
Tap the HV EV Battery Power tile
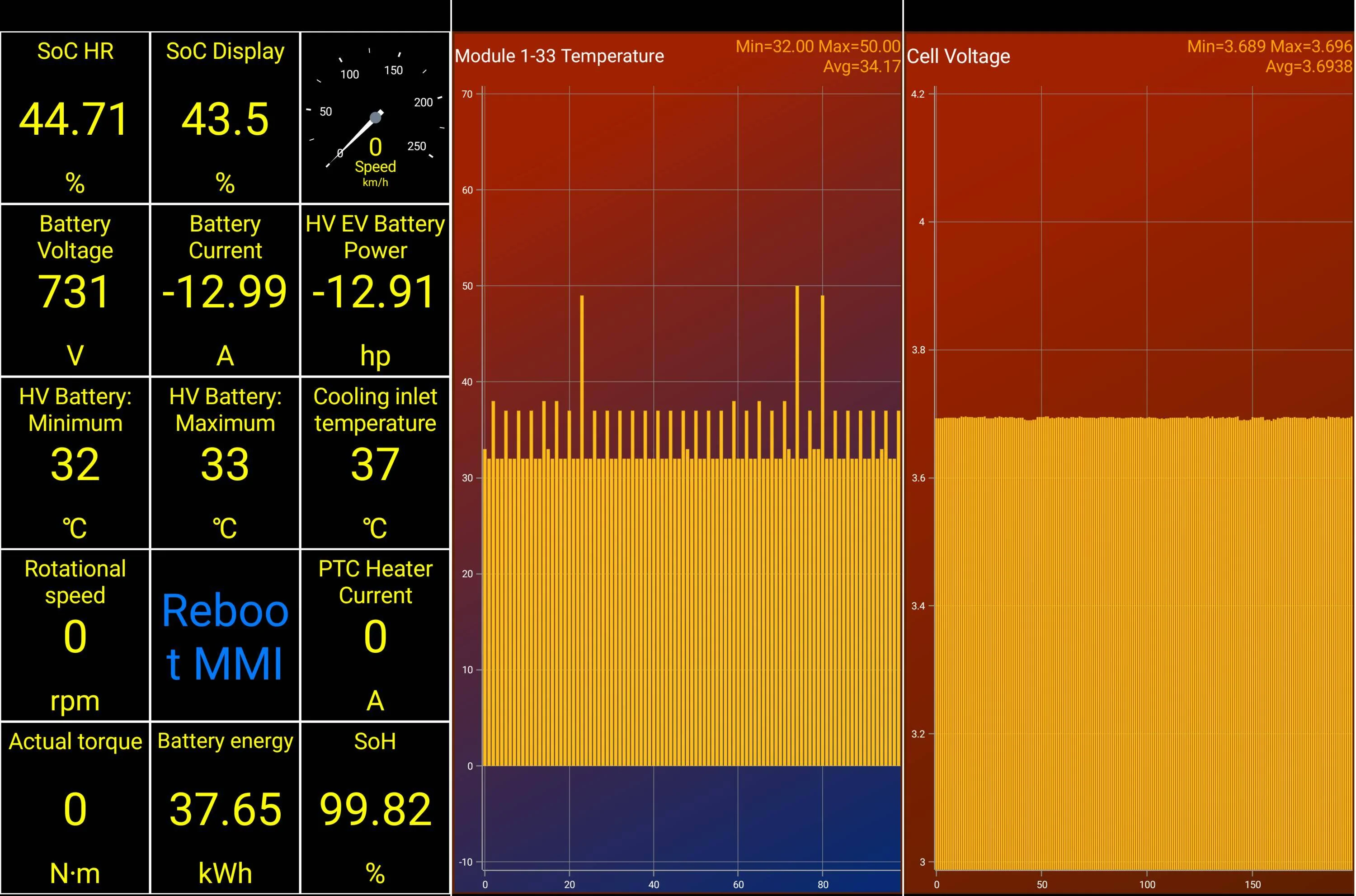375,290
